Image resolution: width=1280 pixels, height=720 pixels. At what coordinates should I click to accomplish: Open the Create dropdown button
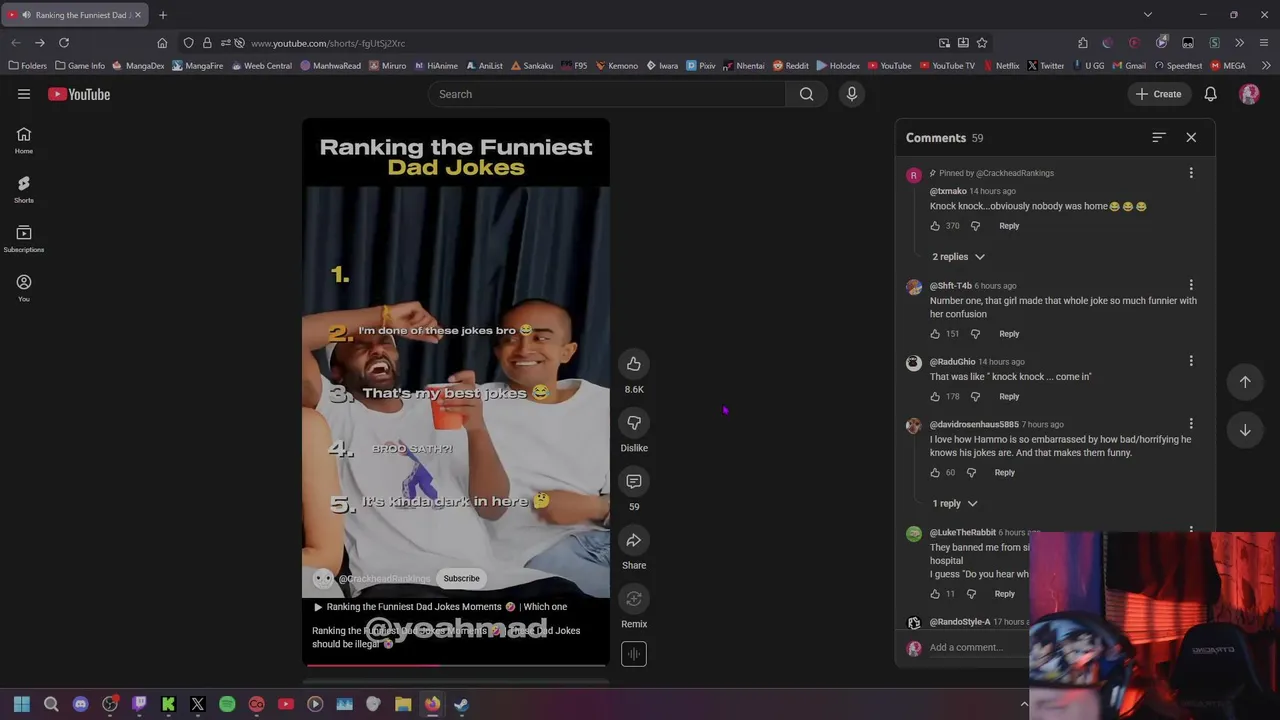1158,94
